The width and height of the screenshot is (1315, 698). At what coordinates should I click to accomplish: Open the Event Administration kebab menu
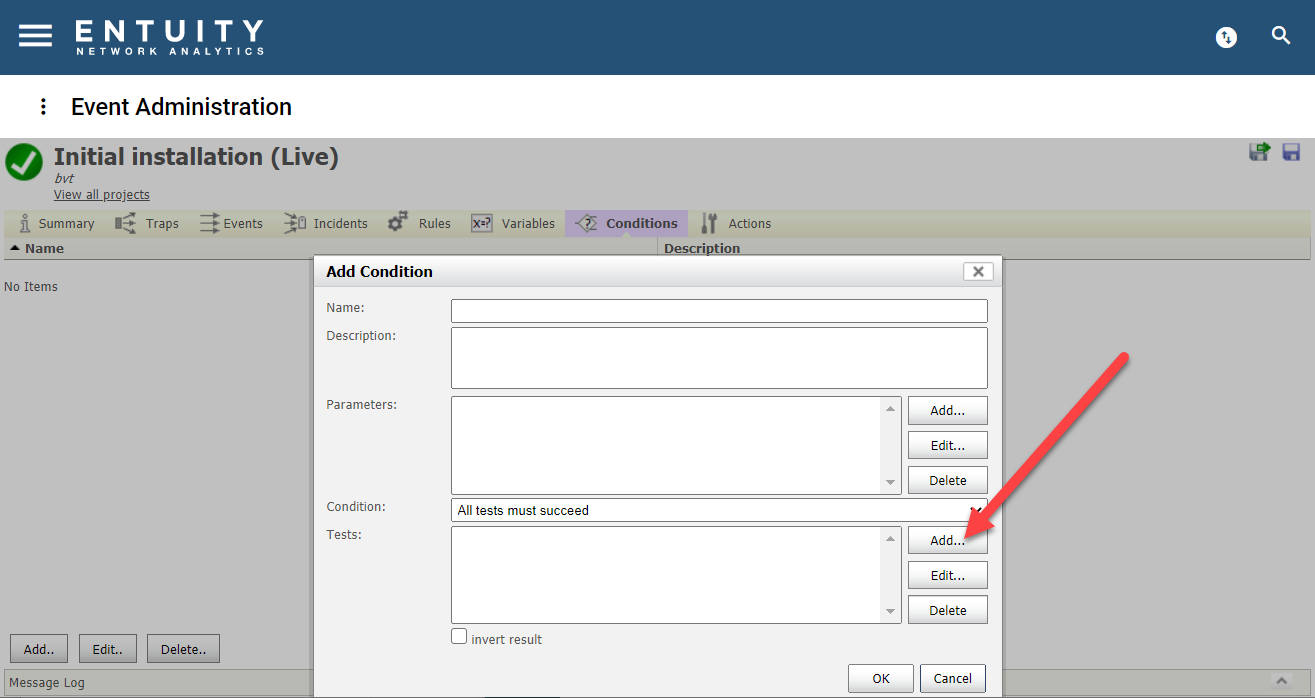pyautogui.click(x=43, y=106)
